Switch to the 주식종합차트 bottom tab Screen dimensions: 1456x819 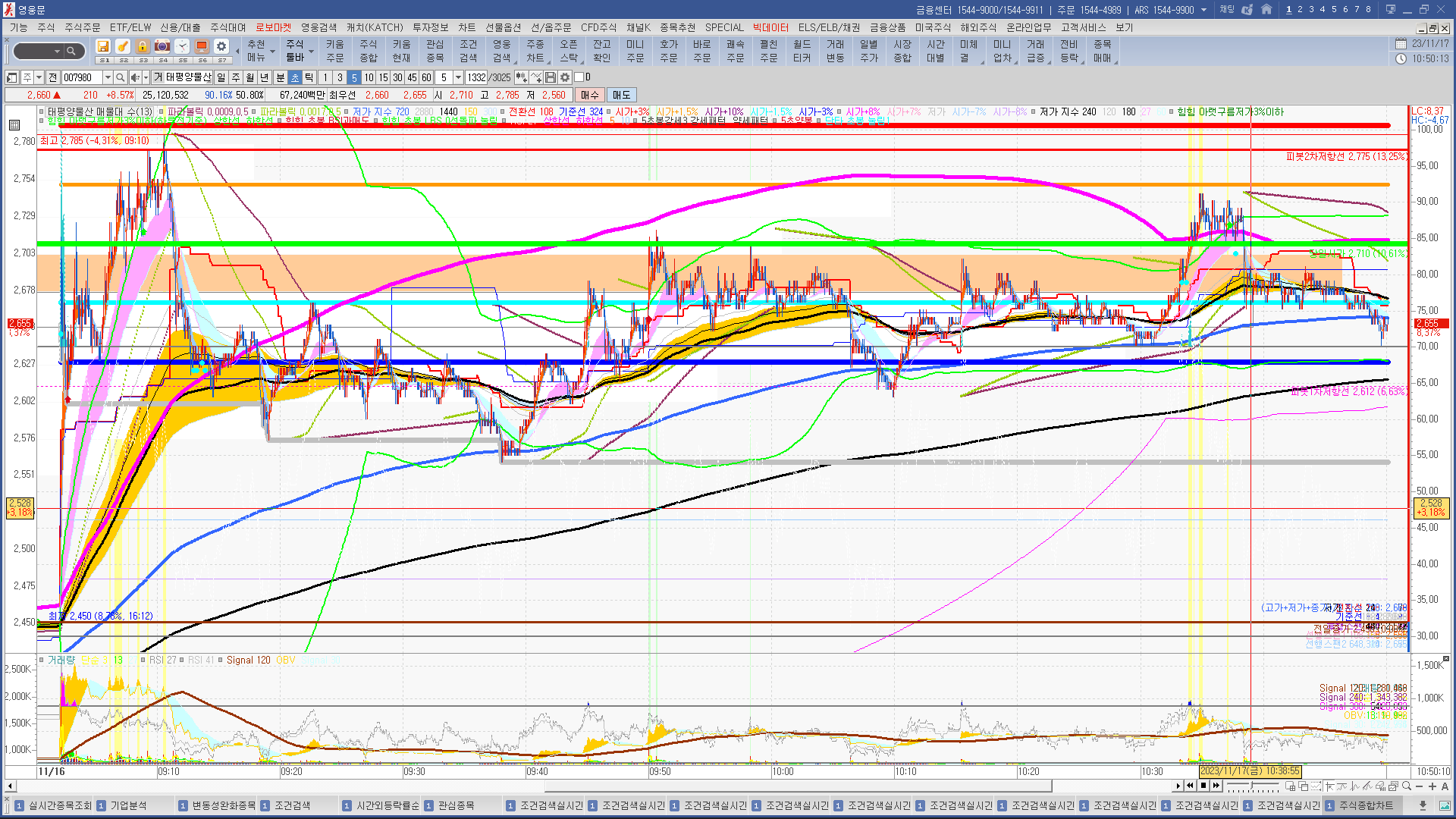[x=1366, y=805]
